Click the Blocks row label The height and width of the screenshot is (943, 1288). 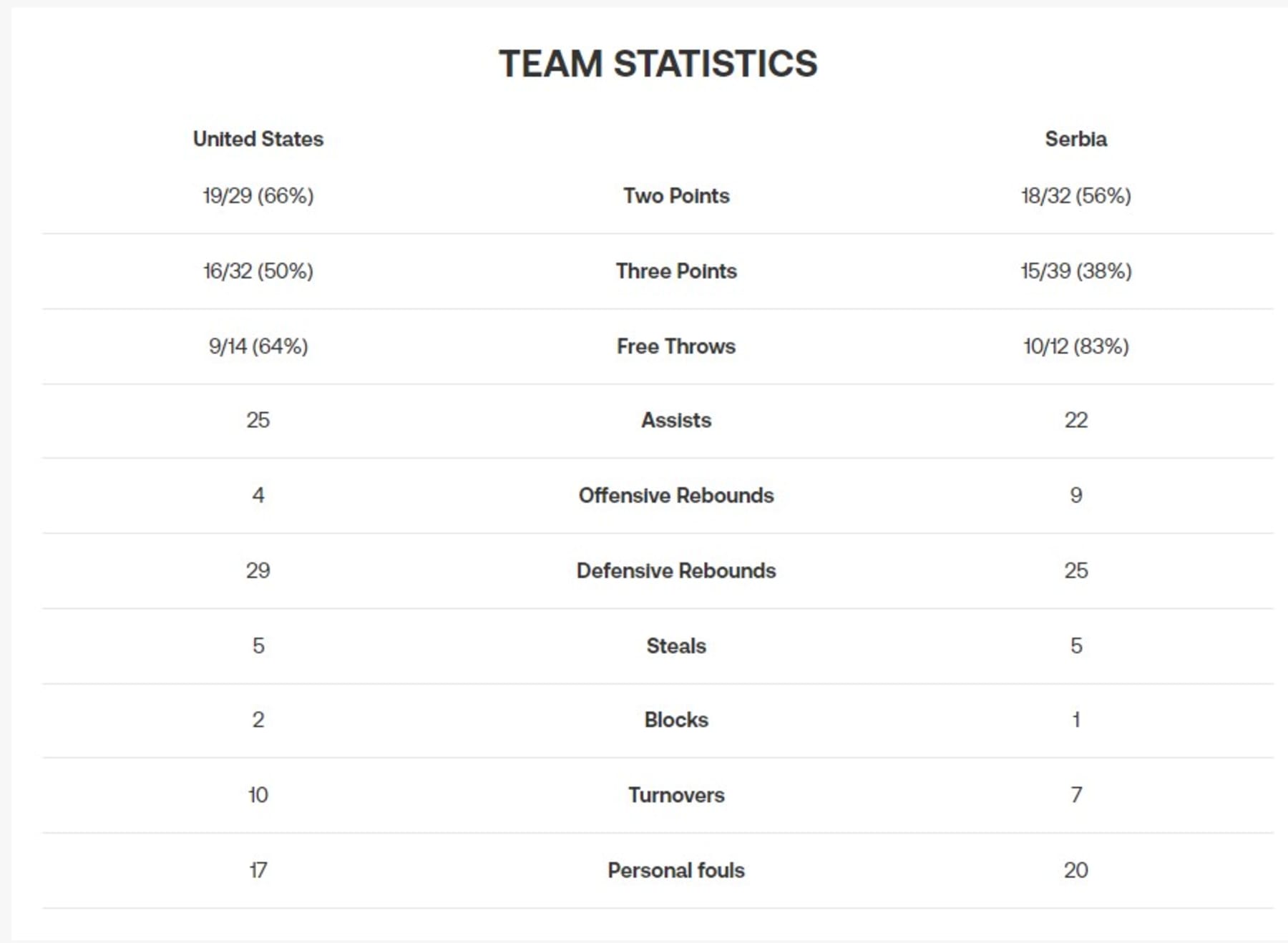(676, 720)
